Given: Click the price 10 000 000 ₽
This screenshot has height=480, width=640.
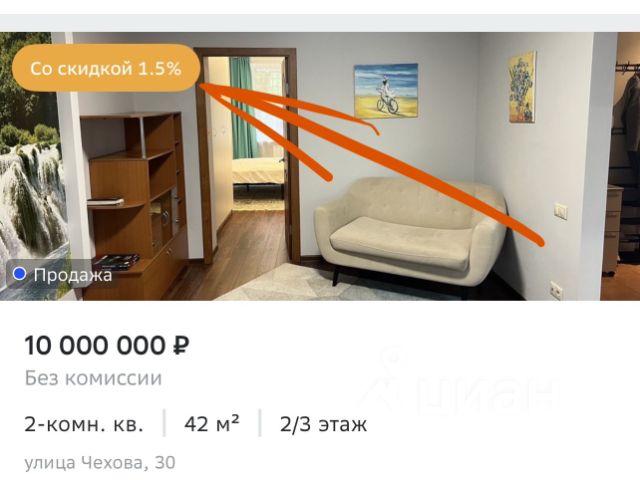Looking at the screenshot, I should [x=107, y=345].
